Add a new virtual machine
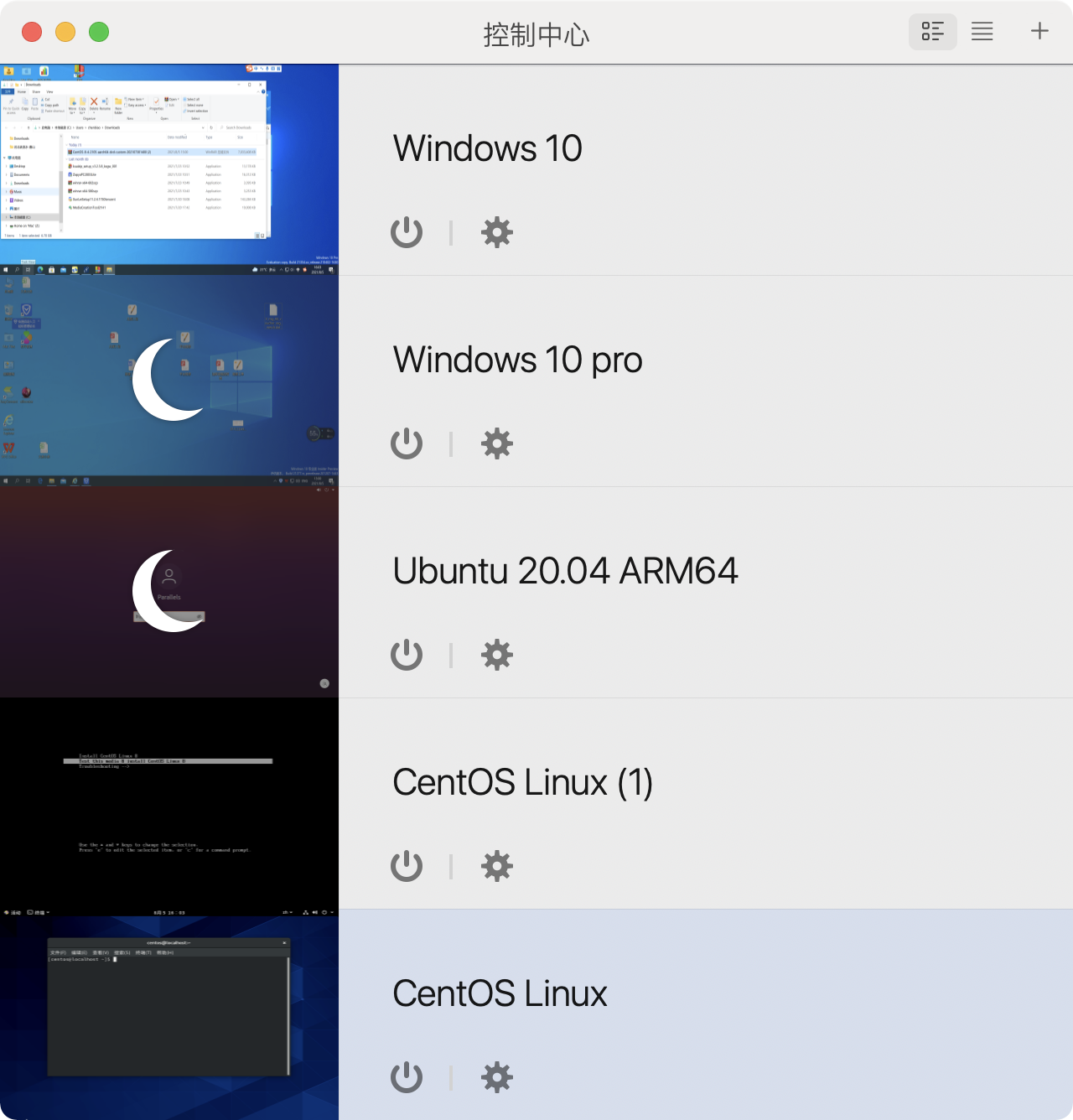The image size is (1073, 1120). click(1039, 31)
